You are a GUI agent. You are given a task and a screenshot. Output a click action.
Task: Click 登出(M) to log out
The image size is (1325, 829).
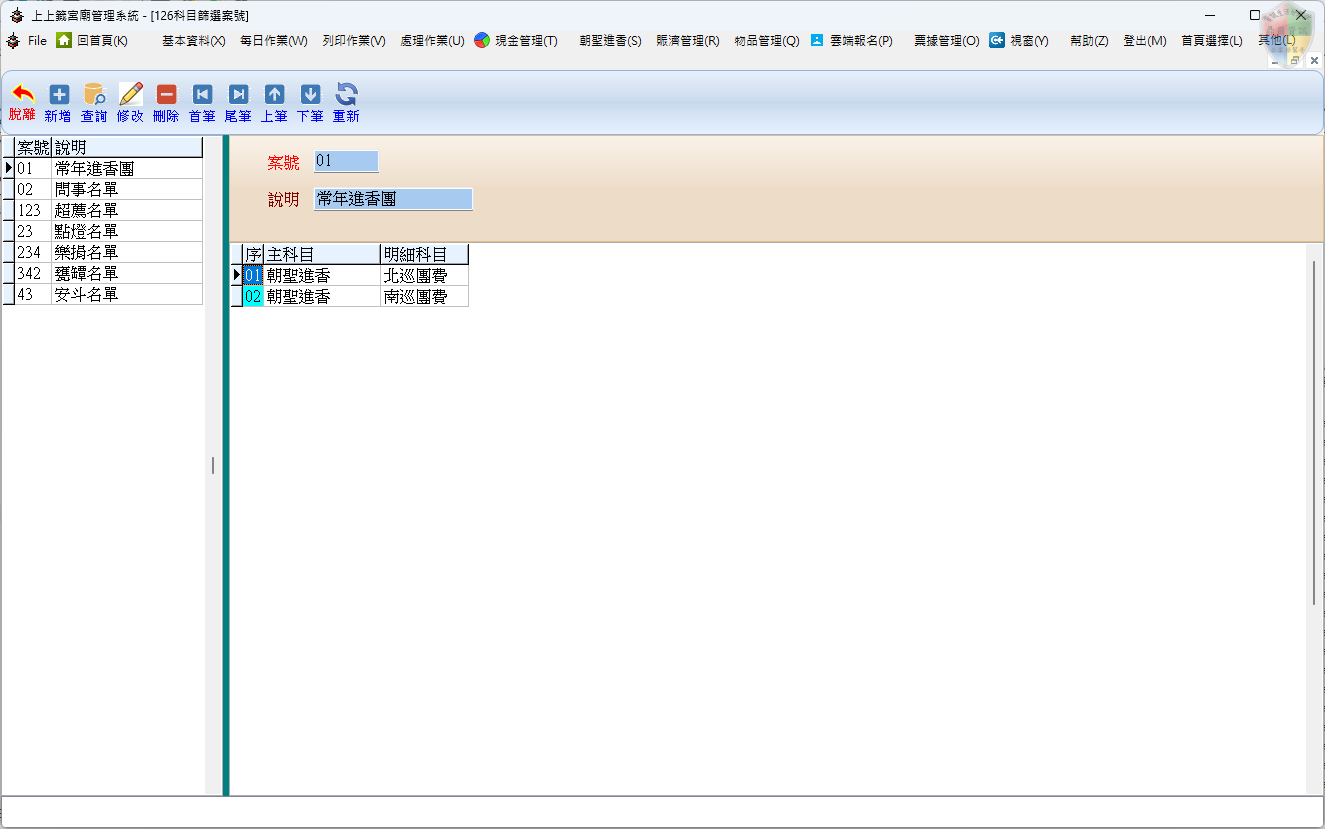1144,41
